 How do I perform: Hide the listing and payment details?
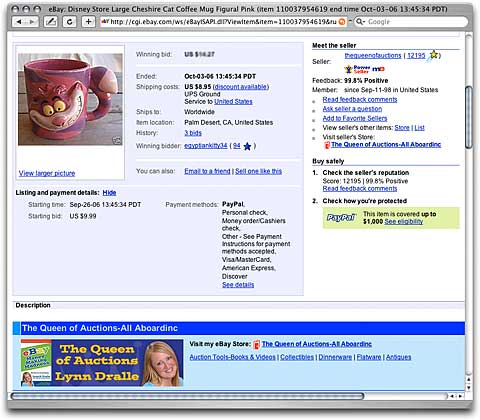point(109,193)
